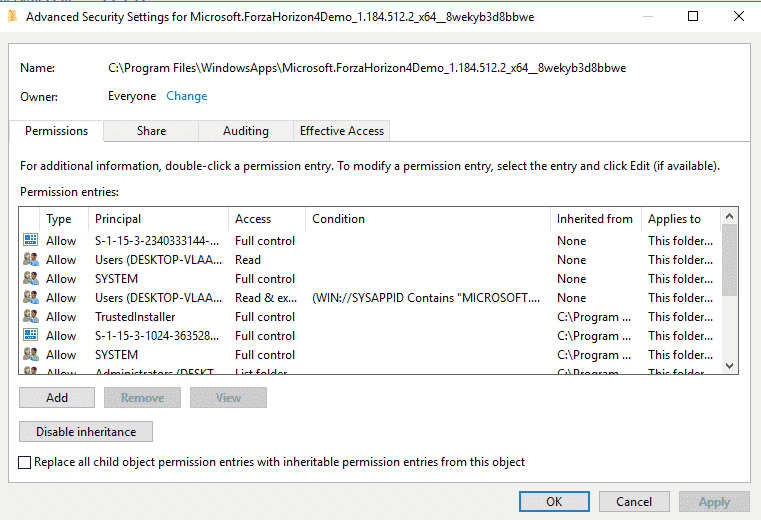The width and height of the screenshot is (761, 520).
Task: Select the S-1-15-3-1024-363528 principal entry
Action: pyautogui.click(x=157, y=335)
